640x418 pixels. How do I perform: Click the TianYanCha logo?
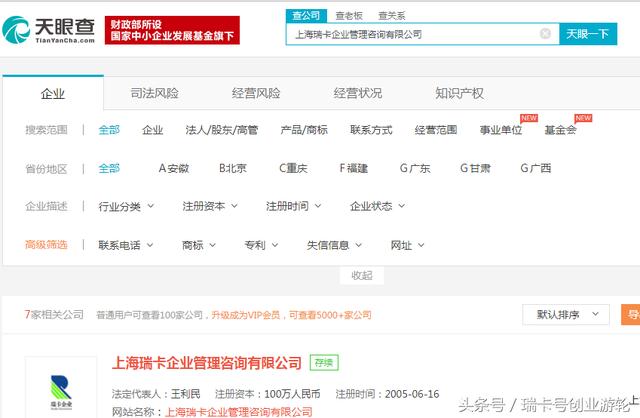pyautogui.click(x=49, y=30)
